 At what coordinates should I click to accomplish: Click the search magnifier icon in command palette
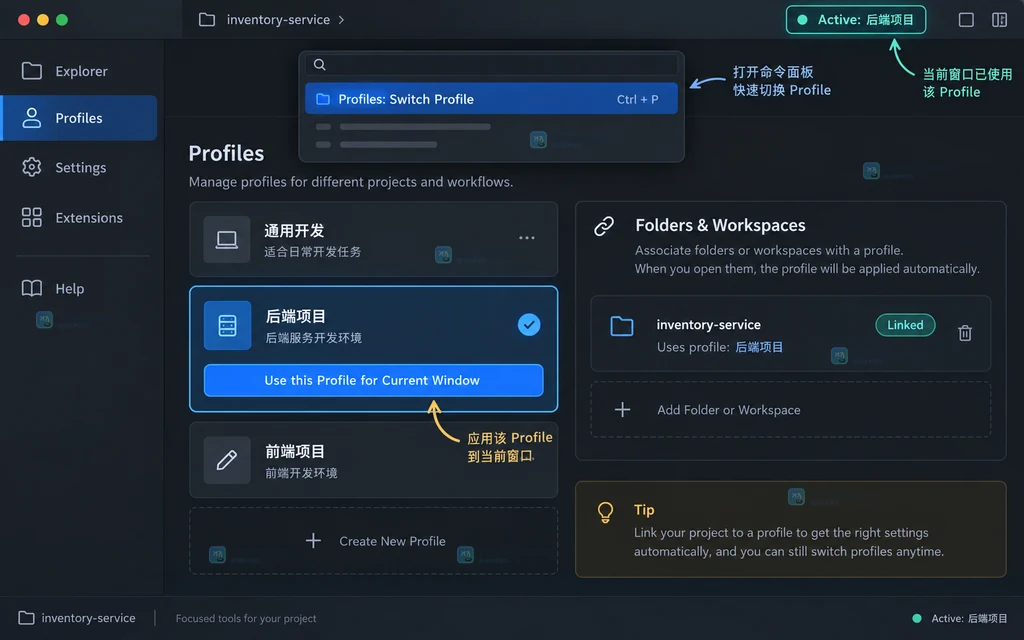[x=319, y=65]
